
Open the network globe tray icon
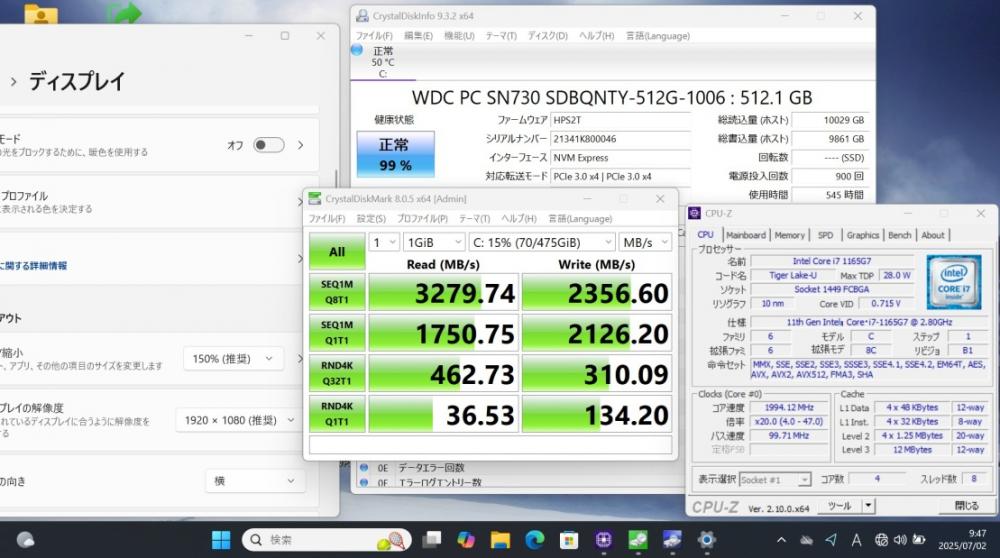881,540
